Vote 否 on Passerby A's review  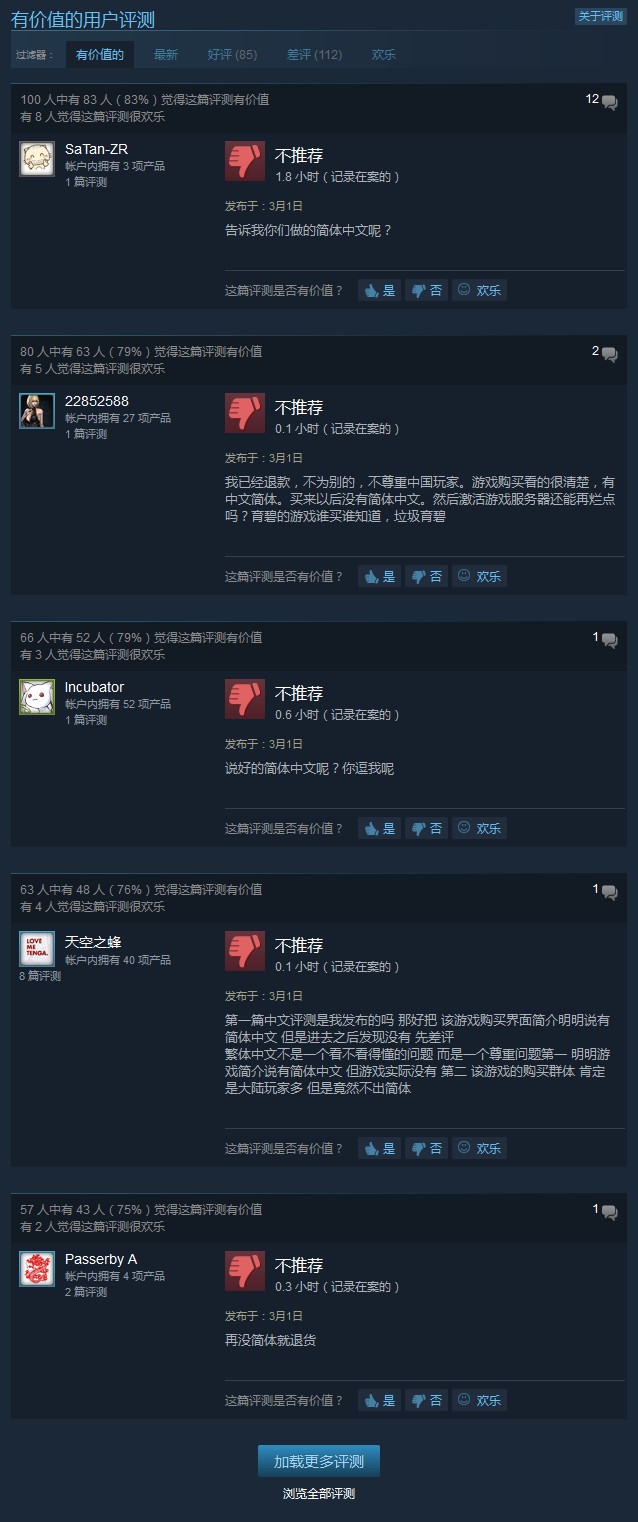point(427,1400)
